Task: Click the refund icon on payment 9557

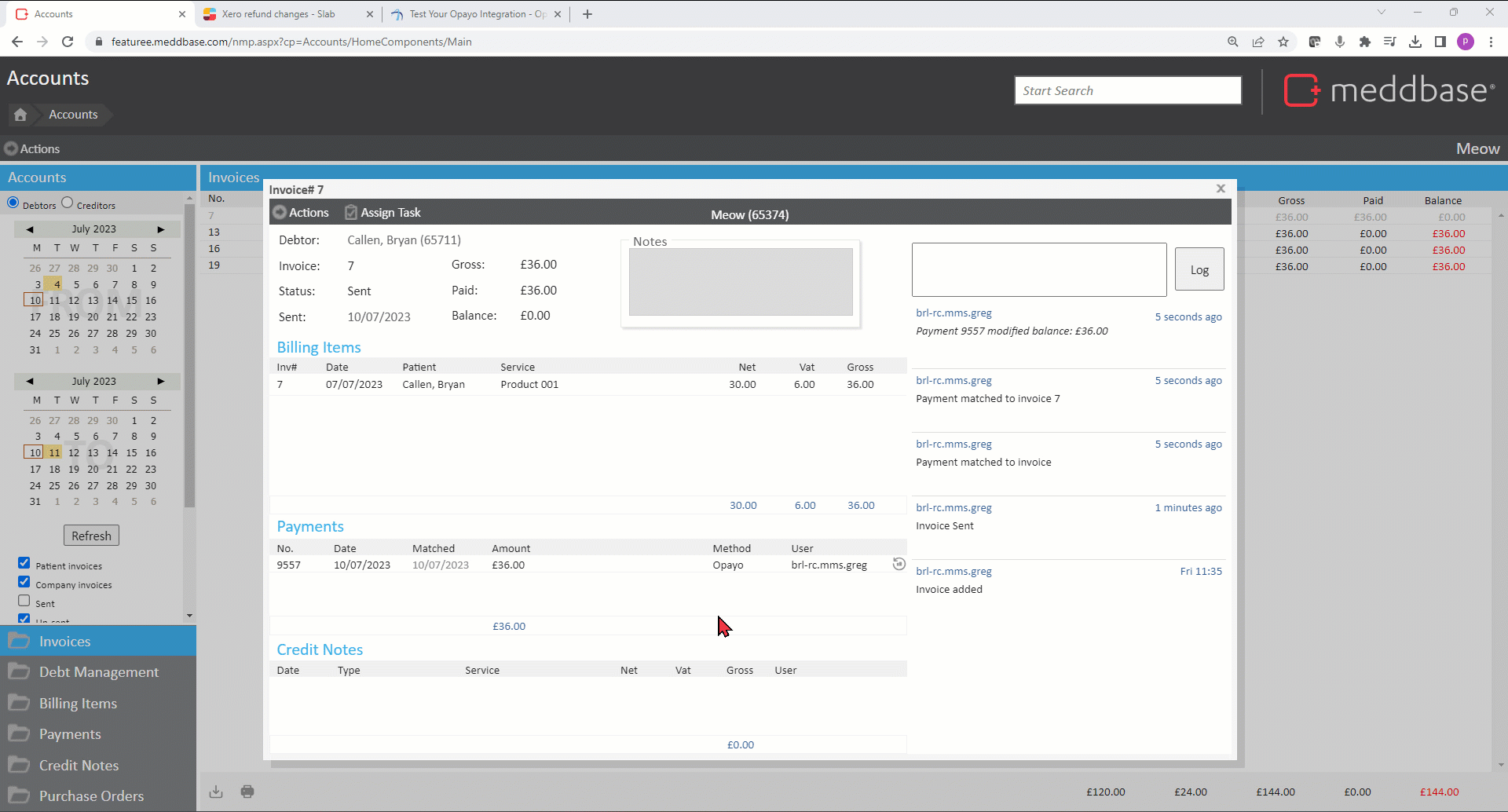Action: click(x=899, y=564)
